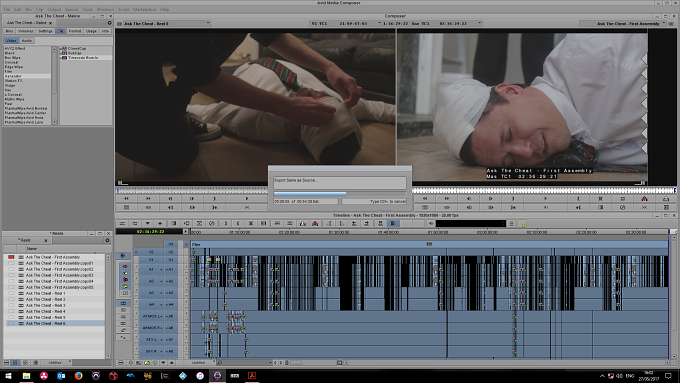Step one frame forward in record monitor
The image size is (680, 383).
click(x=490, y=199)
